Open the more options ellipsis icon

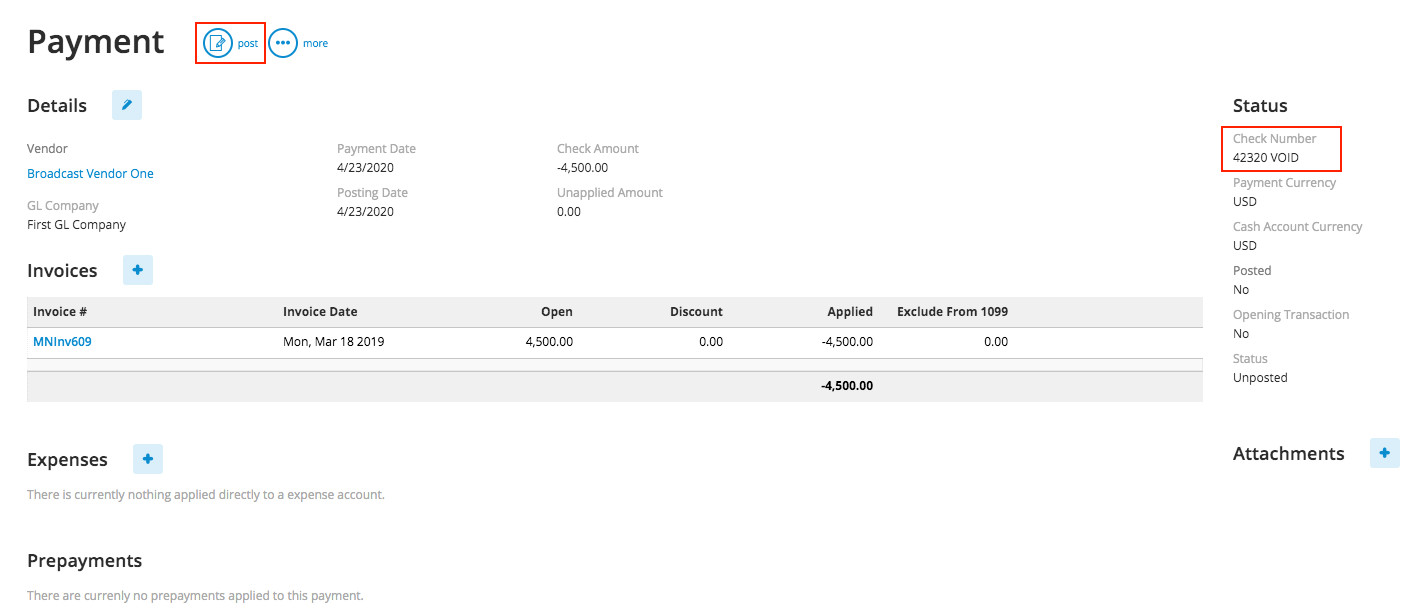[x=283, y=43]
